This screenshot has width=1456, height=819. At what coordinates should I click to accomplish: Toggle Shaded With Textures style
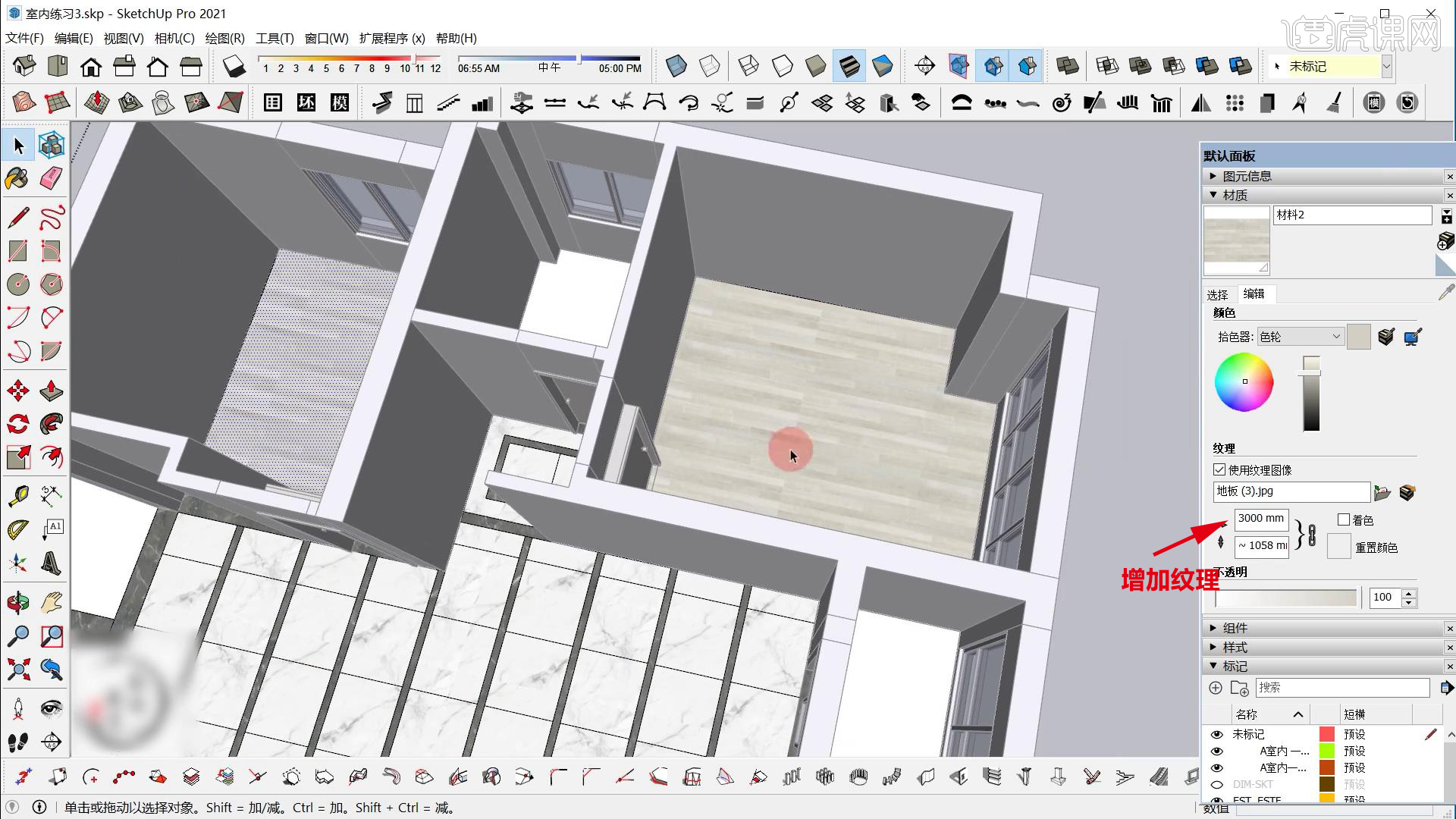point(849,66)
